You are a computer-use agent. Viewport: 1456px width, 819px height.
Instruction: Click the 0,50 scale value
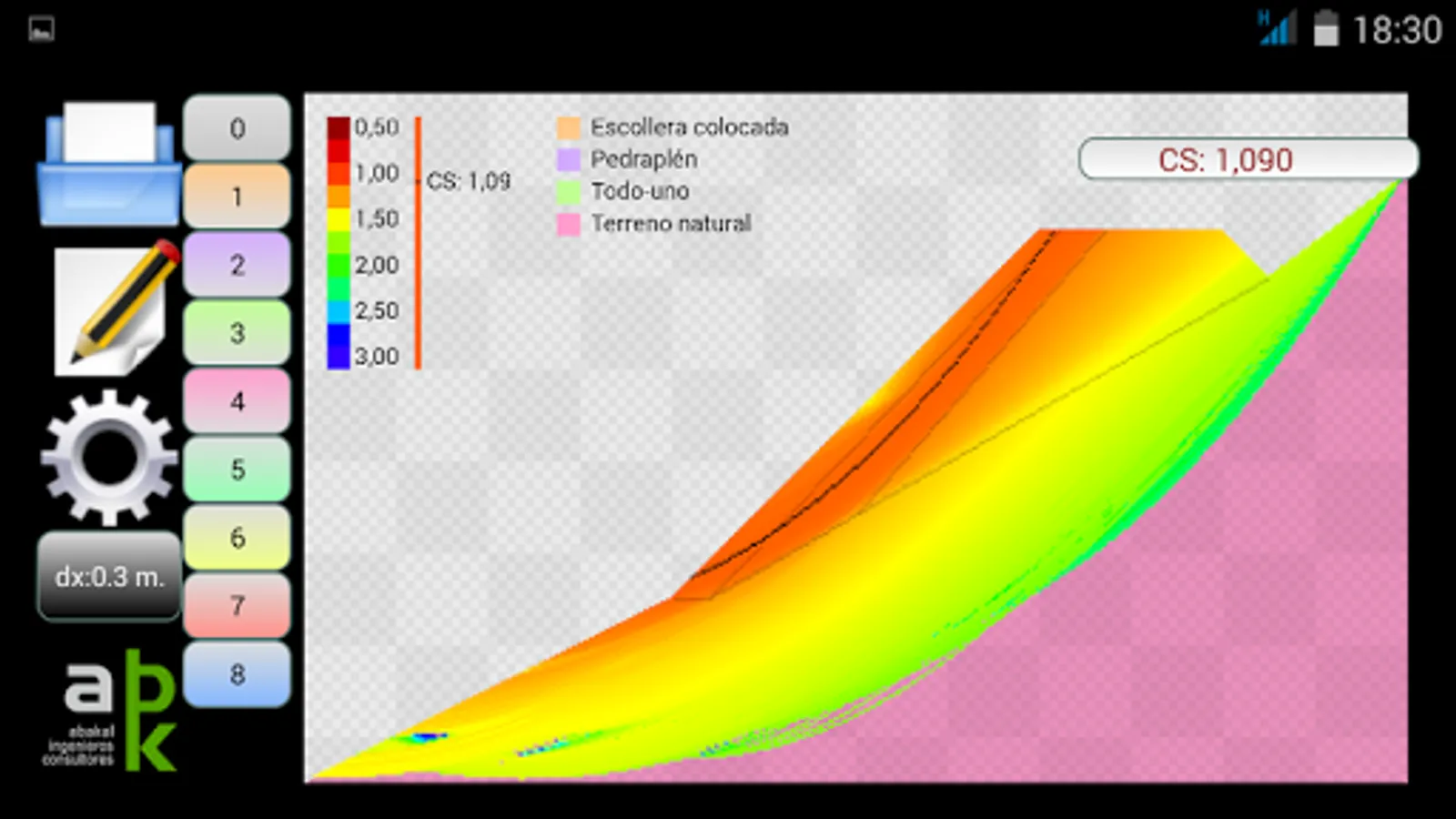click(377, 127)
